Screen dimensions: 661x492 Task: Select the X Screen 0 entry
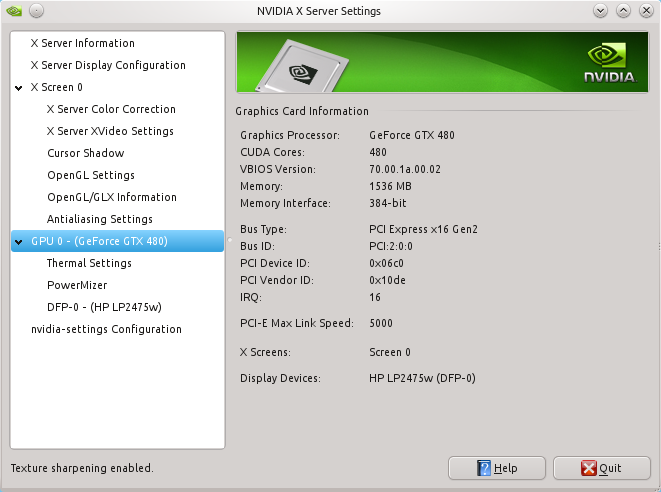56,87
